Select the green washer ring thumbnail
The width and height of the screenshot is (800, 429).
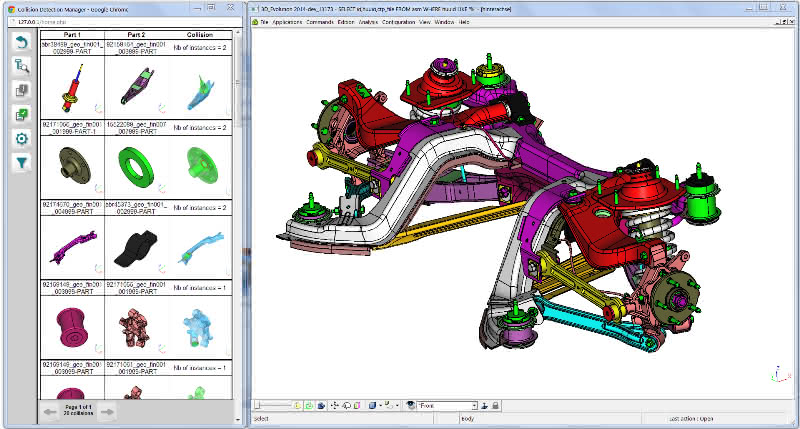[x=136, y=167]
